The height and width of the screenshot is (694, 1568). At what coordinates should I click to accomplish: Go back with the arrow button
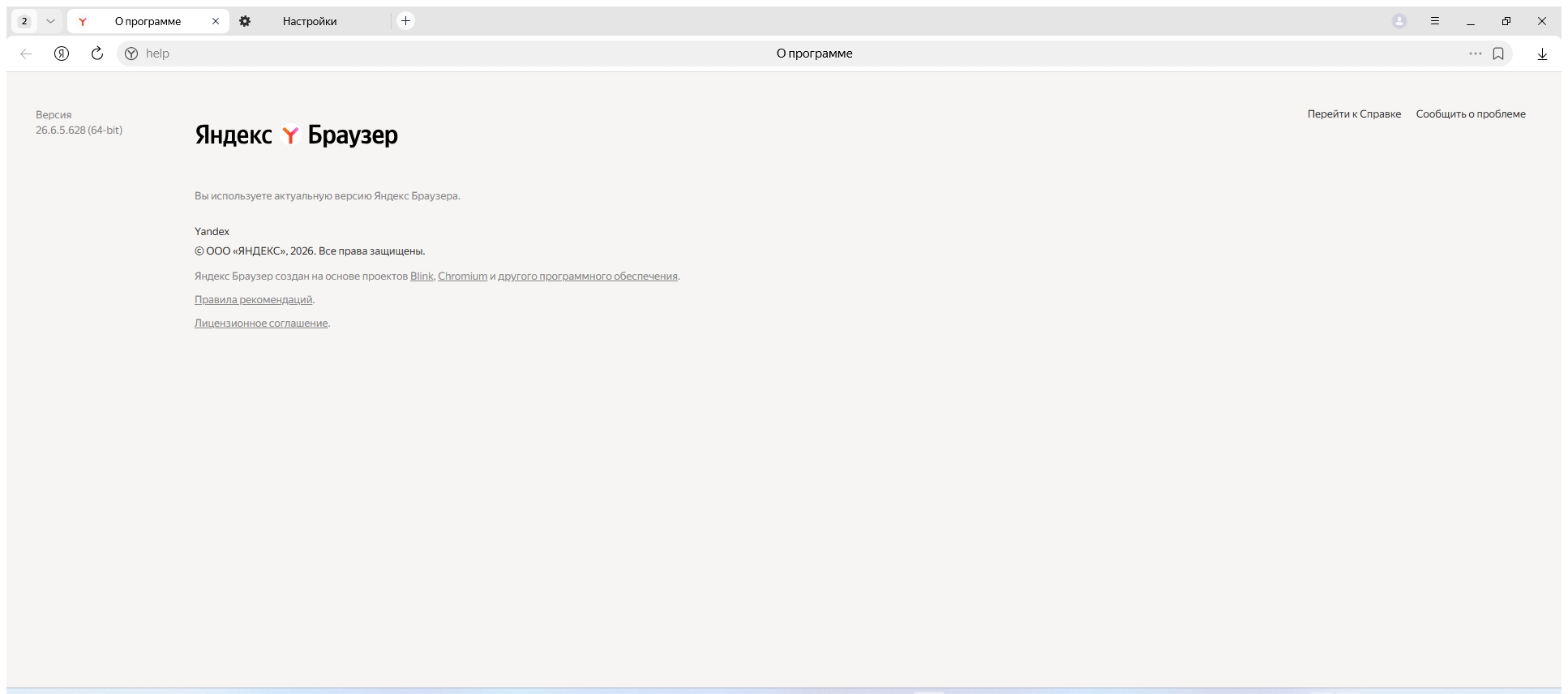(x=26, y=54)
